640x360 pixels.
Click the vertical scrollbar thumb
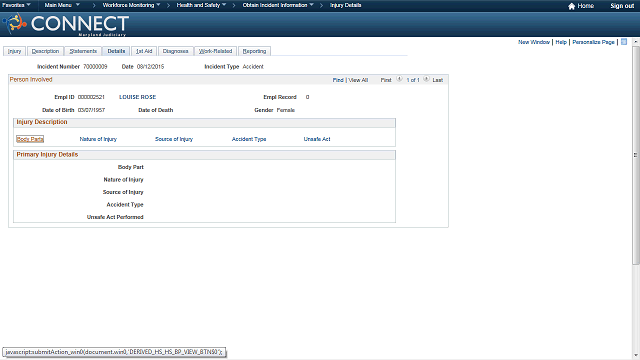[x=636, y=155]
